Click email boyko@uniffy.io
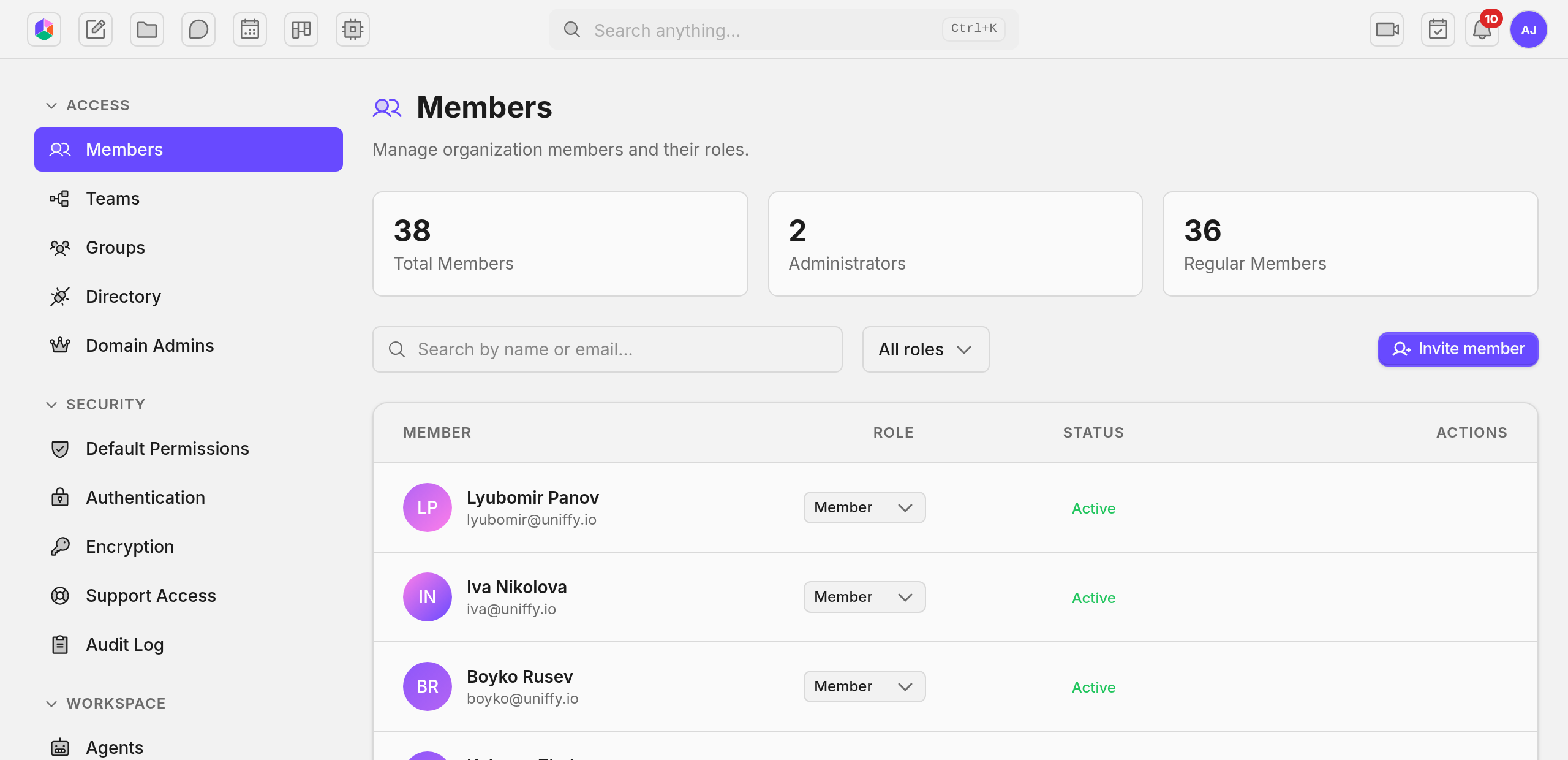Image resolution: width=1568 pixels, height=760 pixels. (x=522, y=699)
